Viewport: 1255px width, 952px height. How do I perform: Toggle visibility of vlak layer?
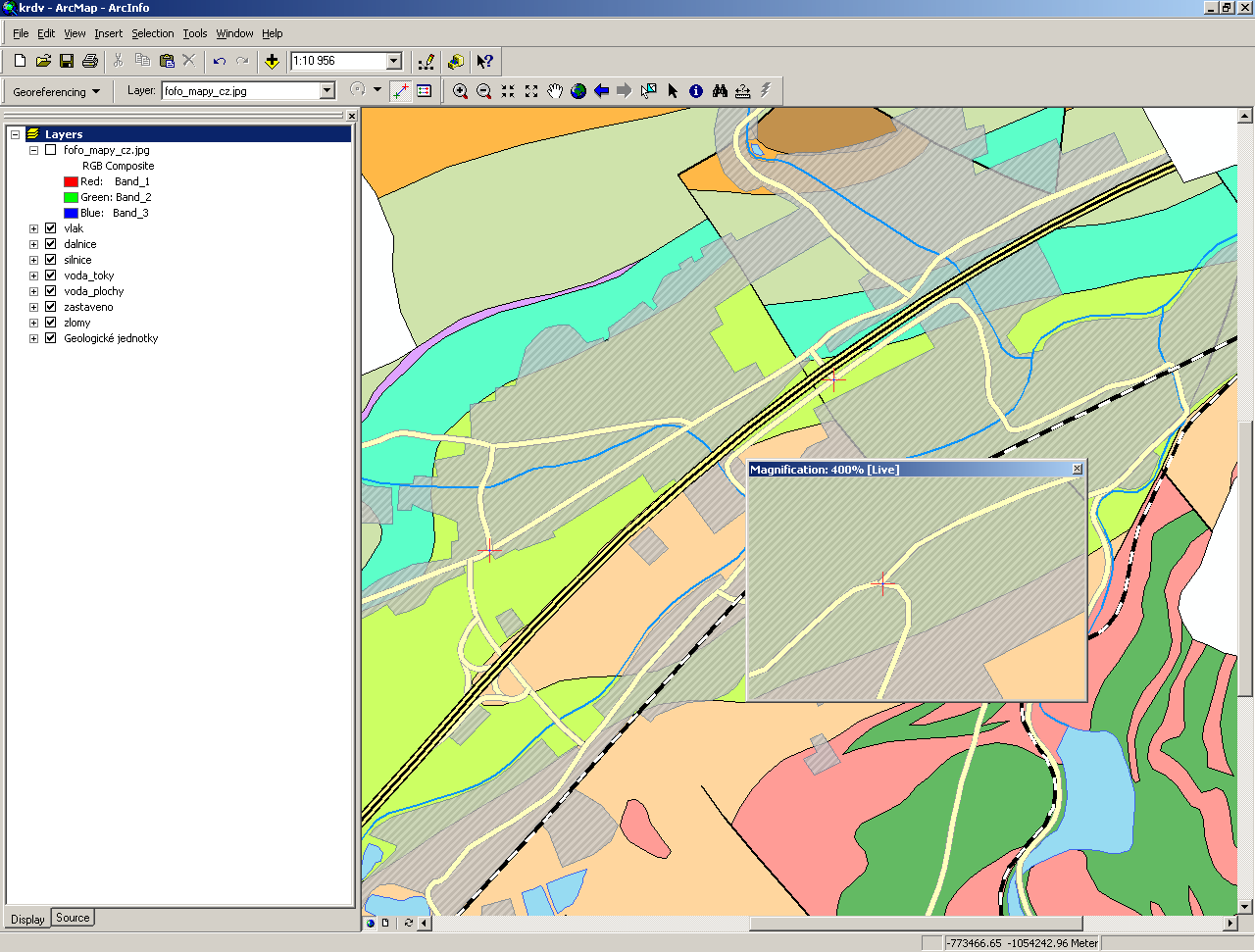(x=51, y=228)
